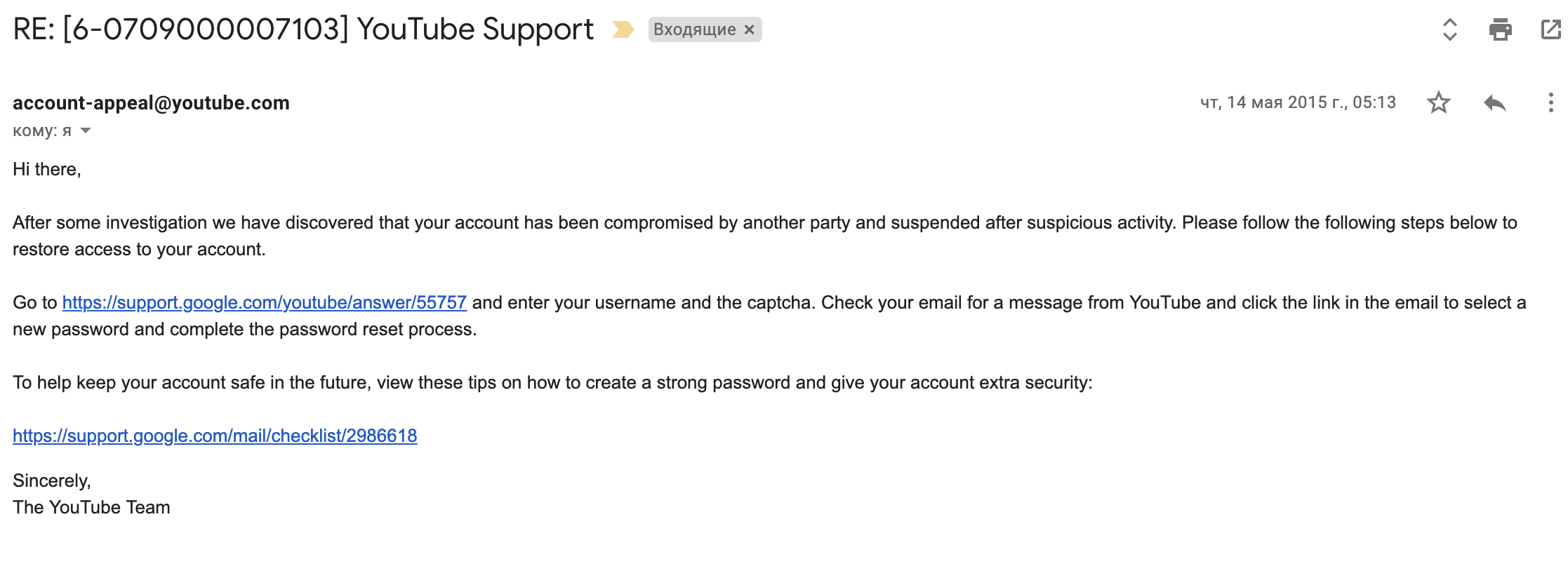This screenshot has height=571, width=1568.
Task: Toggle the yellow importance marker
Action: coord(623,29)
